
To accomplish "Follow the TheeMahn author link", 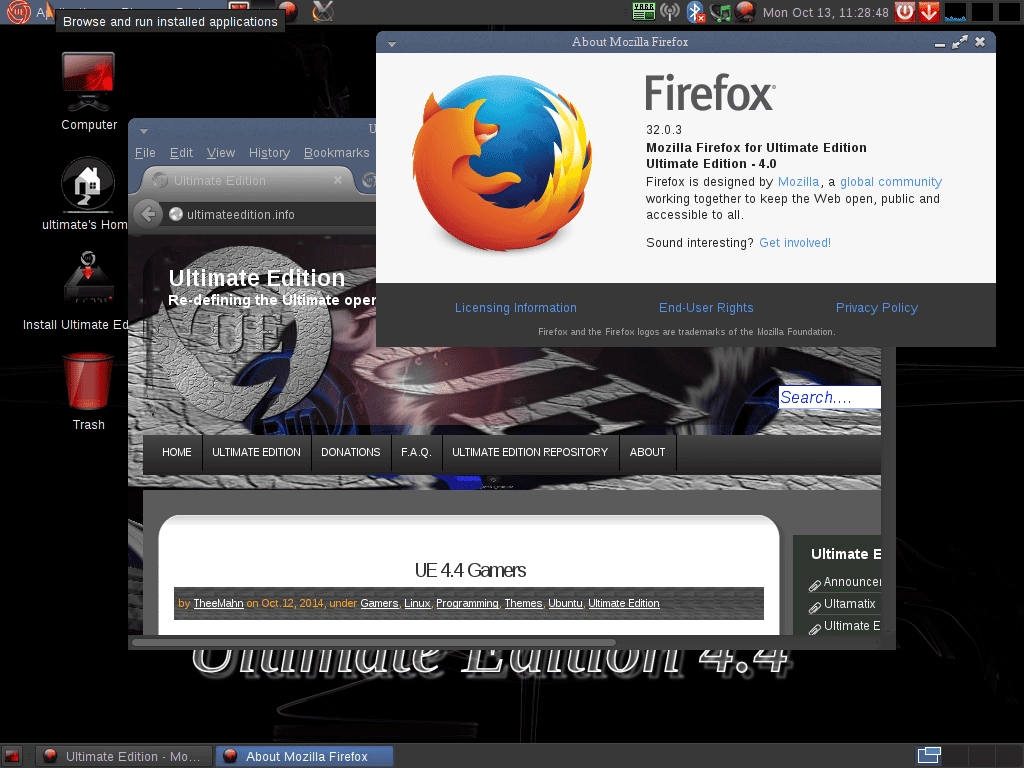I will point(218,603).
